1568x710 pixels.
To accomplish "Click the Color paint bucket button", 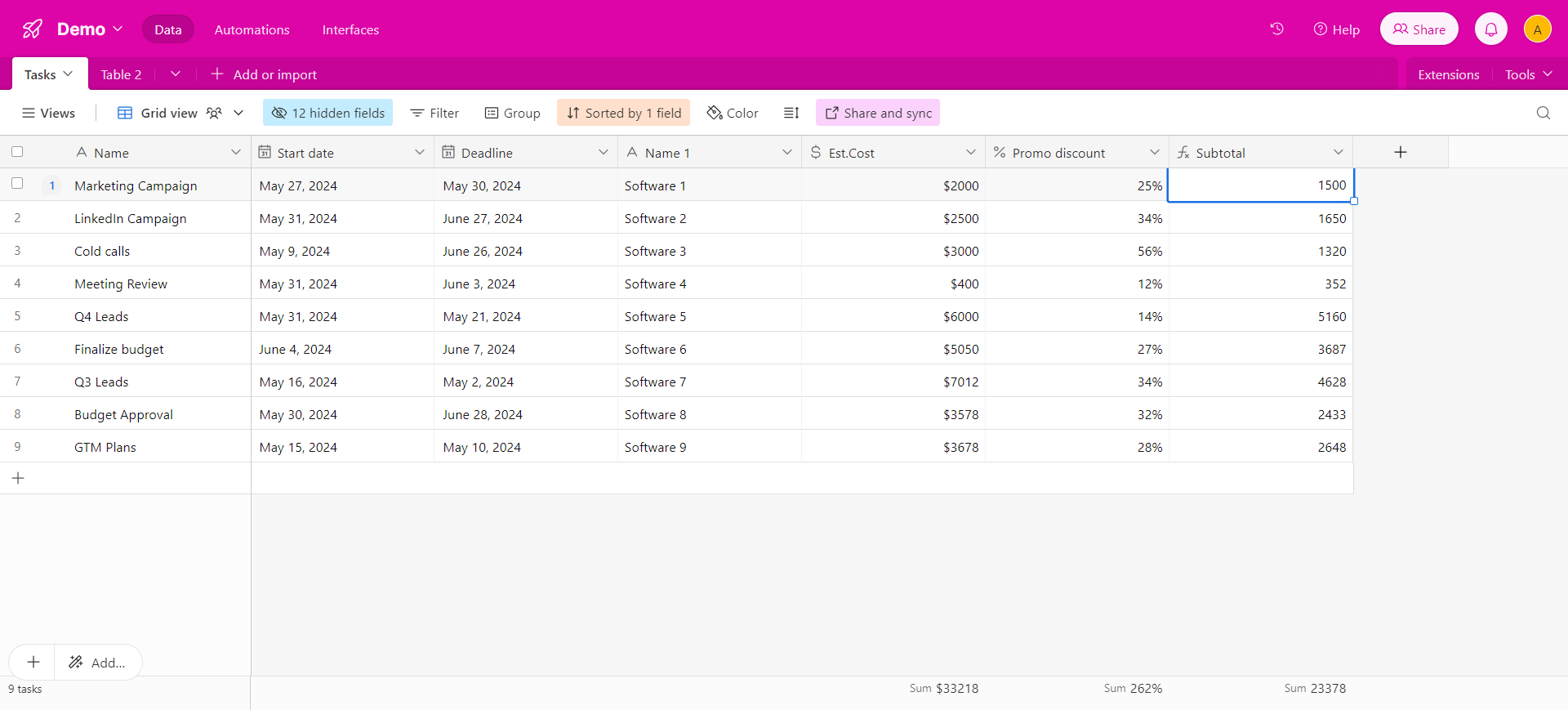I will (x=733, y=113).
